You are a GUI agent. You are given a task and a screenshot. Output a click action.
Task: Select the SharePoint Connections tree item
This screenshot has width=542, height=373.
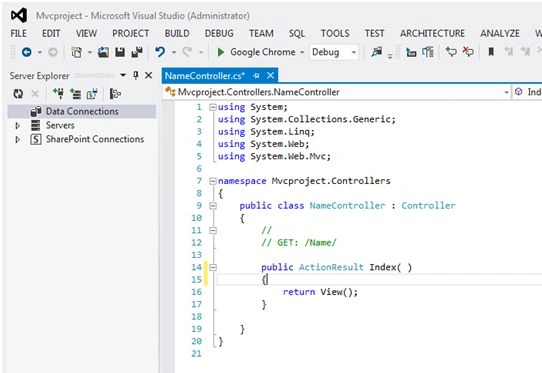[95, 139]
